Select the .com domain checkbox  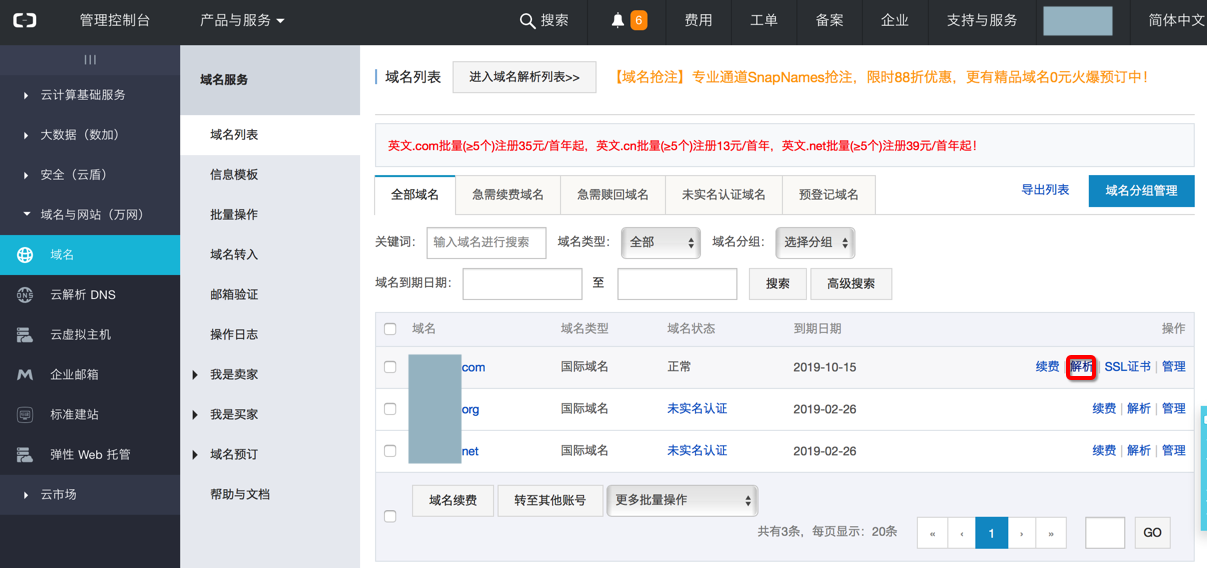[x=390, y=367]
